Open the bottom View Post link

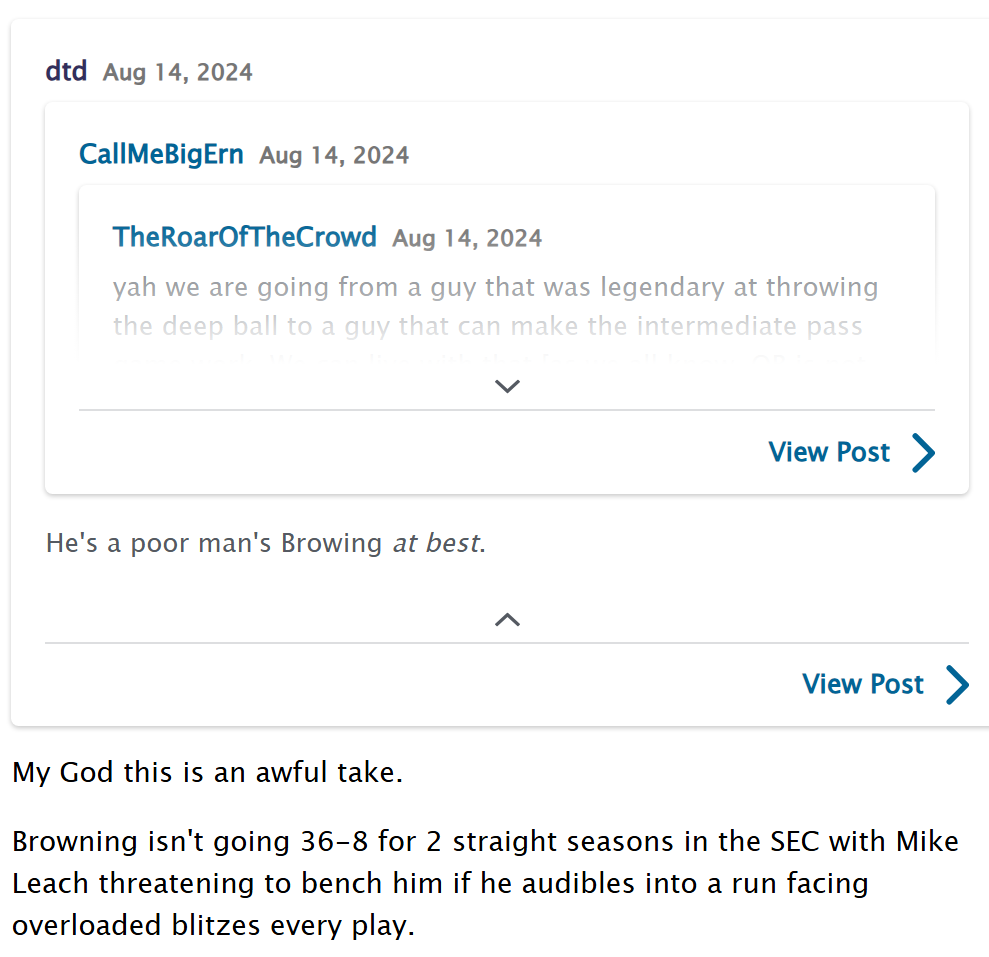coord(862,685)
